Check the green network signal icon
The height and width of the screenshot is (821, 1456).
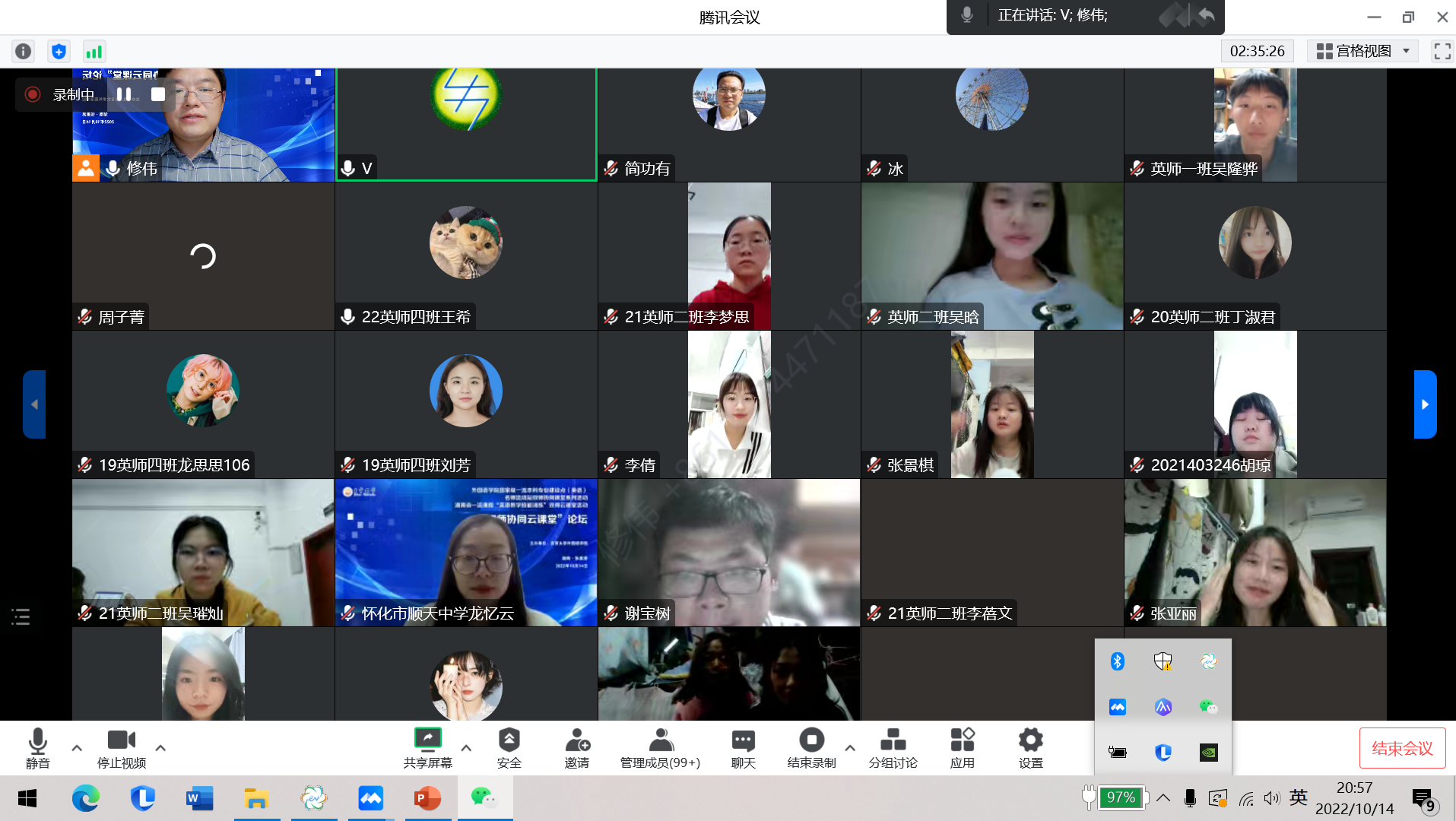94,51
